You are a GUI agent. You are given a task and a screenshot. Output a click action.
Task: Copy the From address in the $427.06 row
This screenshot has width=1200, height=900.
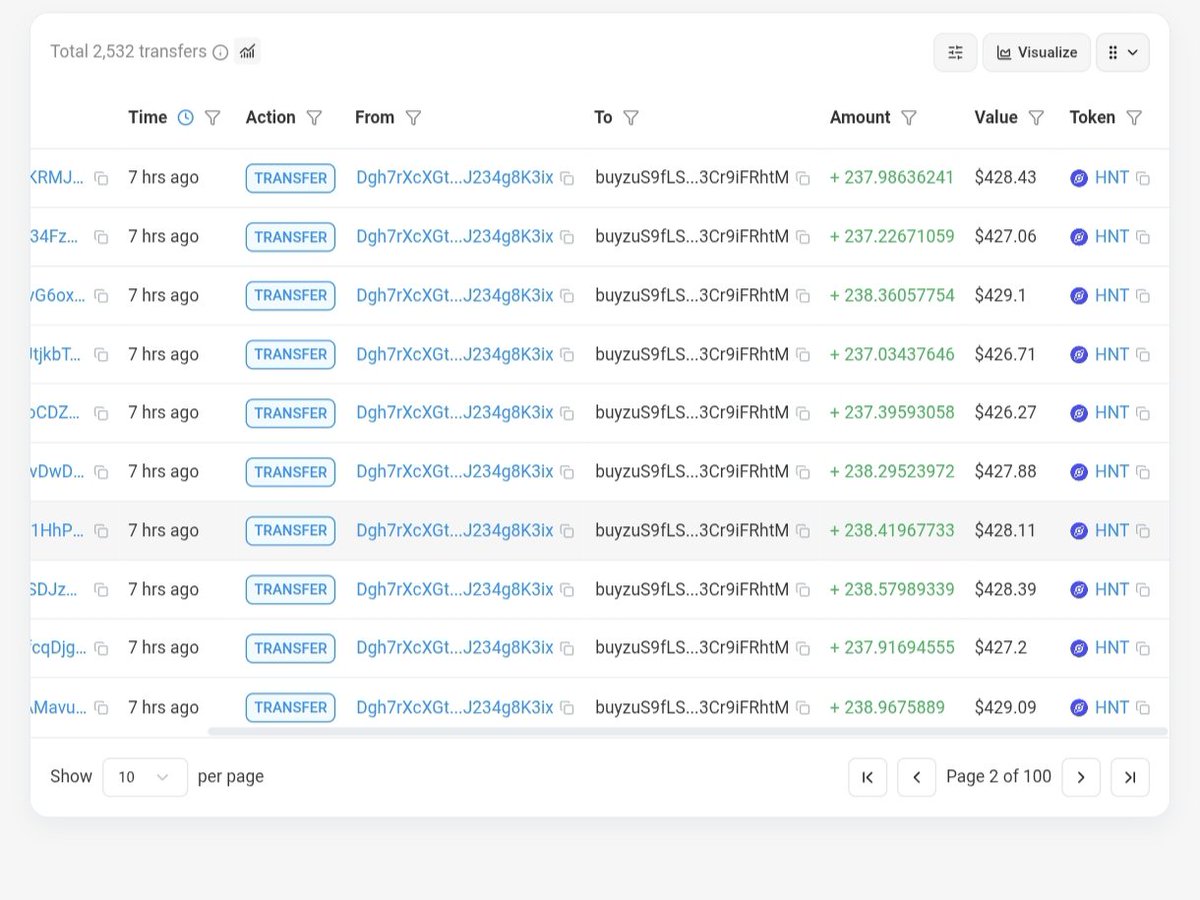[567, 238]
